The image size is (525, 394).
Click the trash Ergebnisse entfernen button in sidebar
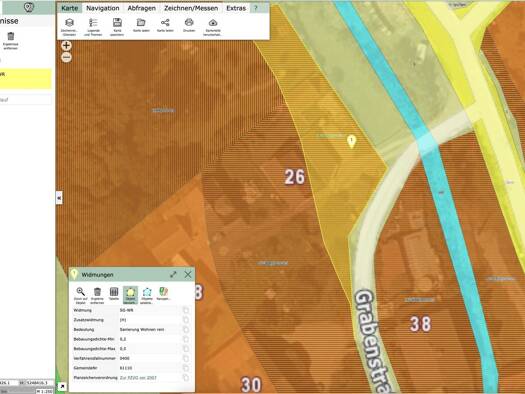[x=11, y=41]
